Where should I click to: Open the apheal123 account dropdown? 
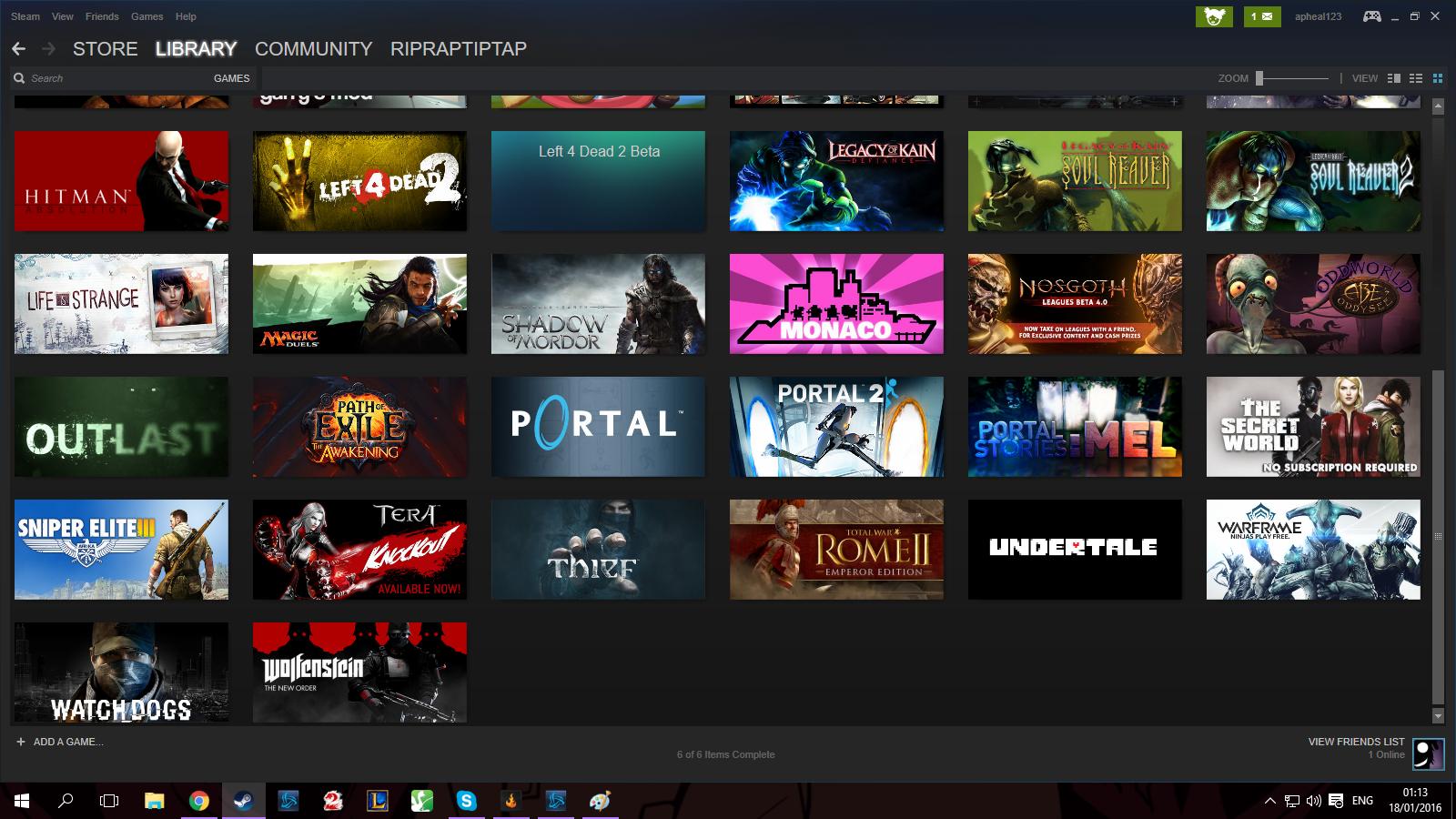1318,16
